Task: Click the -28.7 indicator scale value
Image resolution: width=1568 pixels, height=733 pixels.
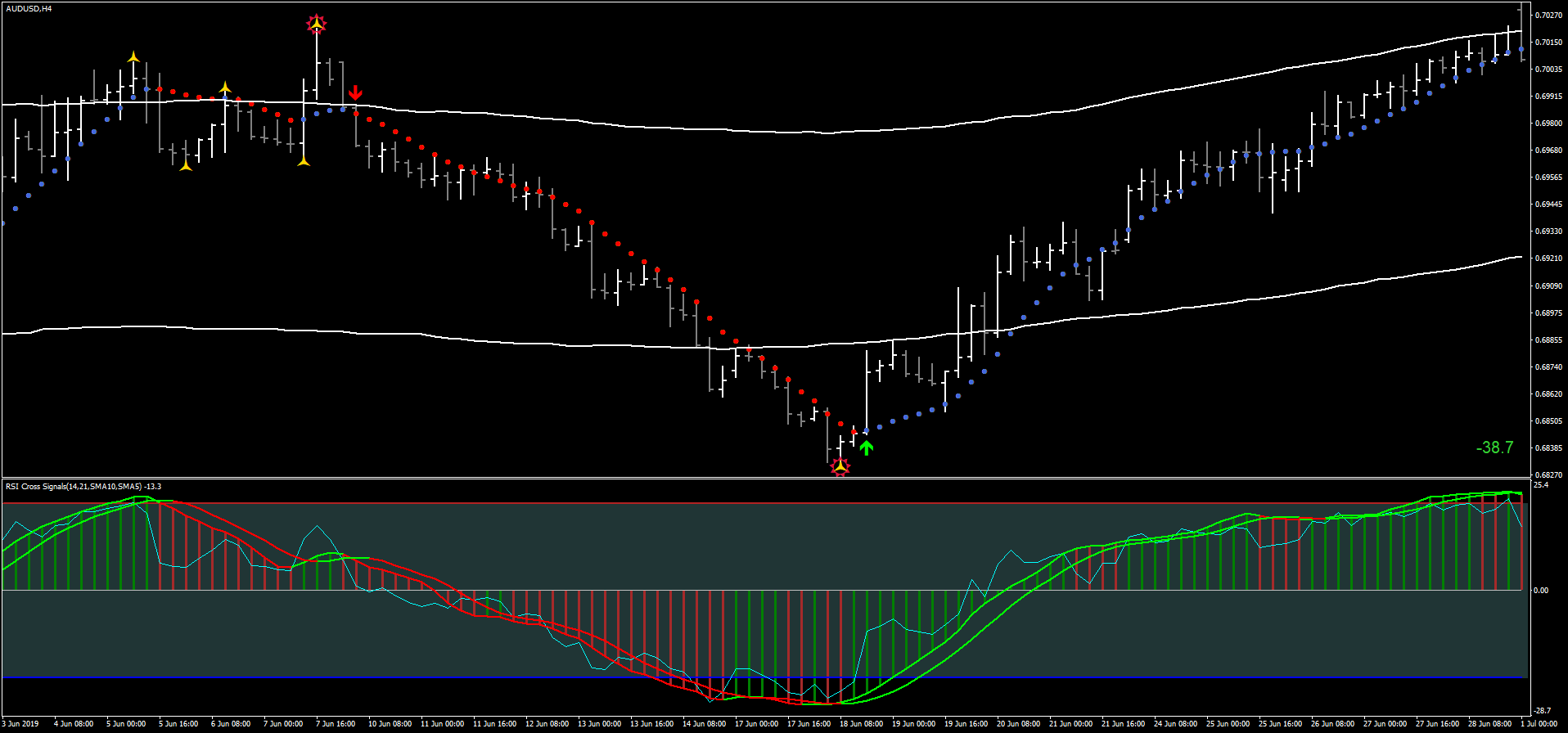Action: [1542, 711]
